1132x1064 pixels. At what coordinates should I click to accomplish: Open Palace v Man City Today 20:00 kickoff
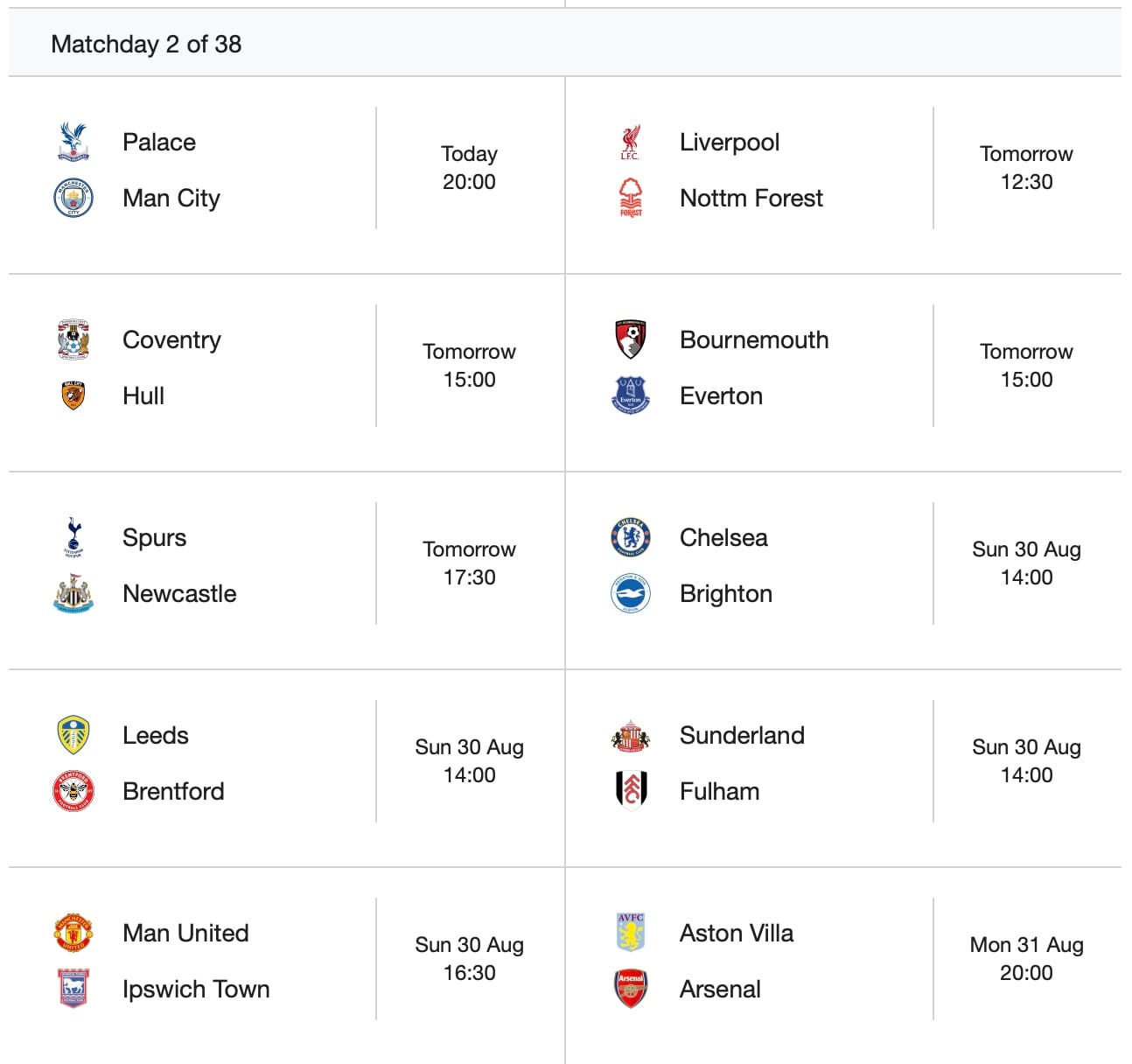[x=469, y=167]
